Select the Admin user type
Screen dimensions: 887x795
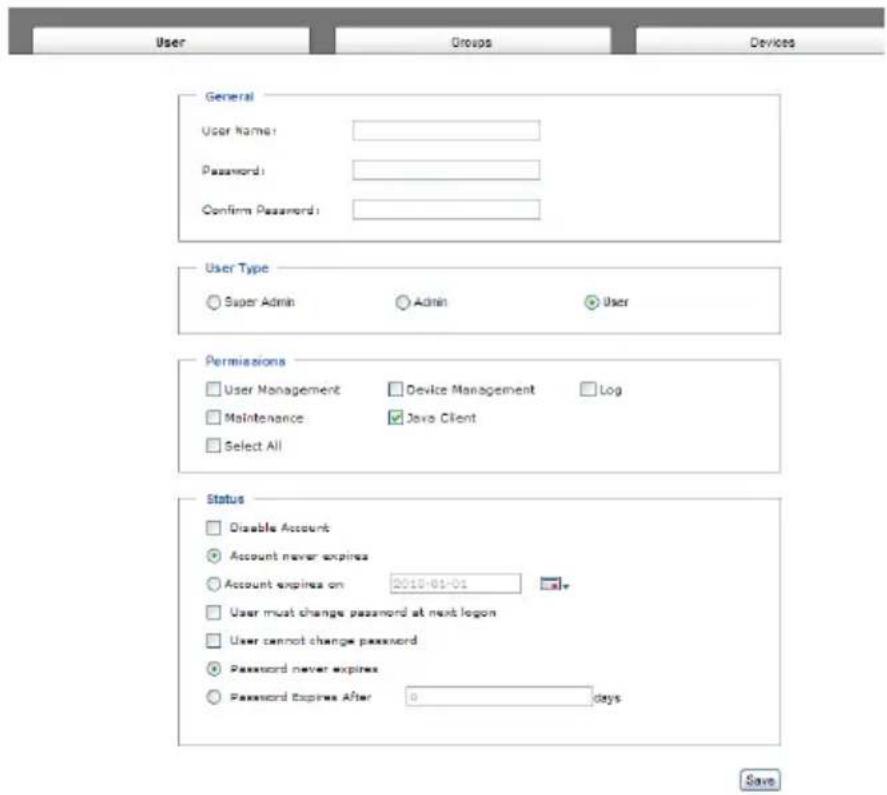click(402, 303)
